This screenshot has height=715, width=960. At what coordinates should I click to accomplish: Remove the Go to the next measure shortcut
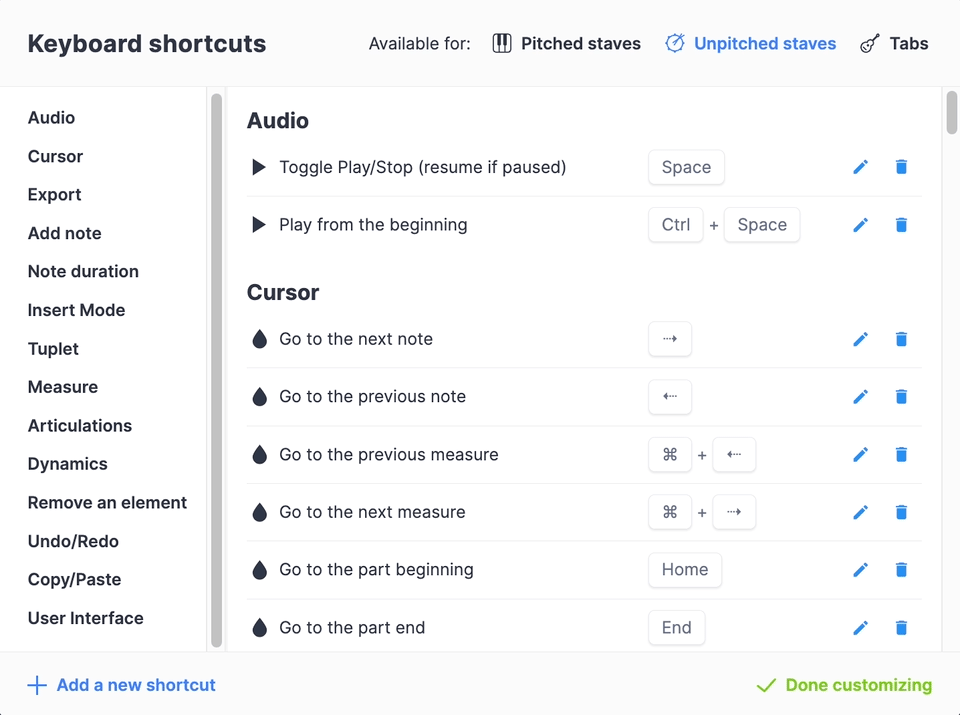(901, 512)
